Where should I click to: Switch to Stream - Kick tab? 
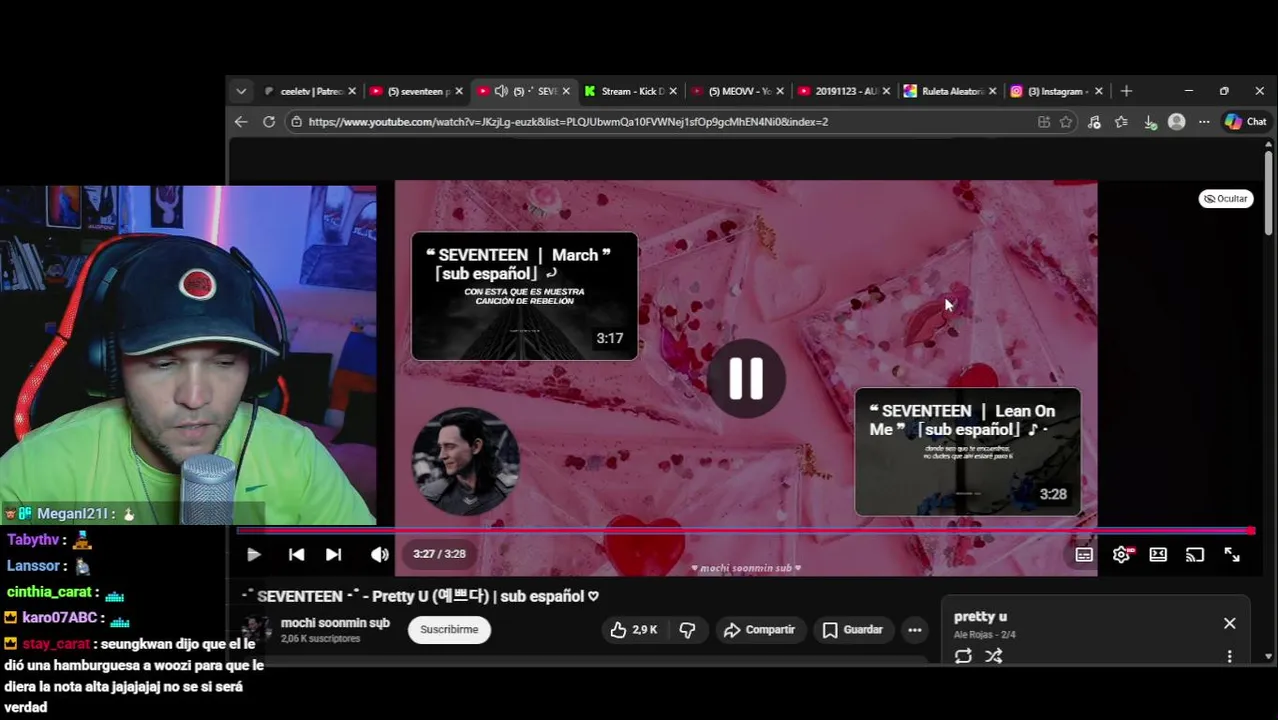pos(630,91)
